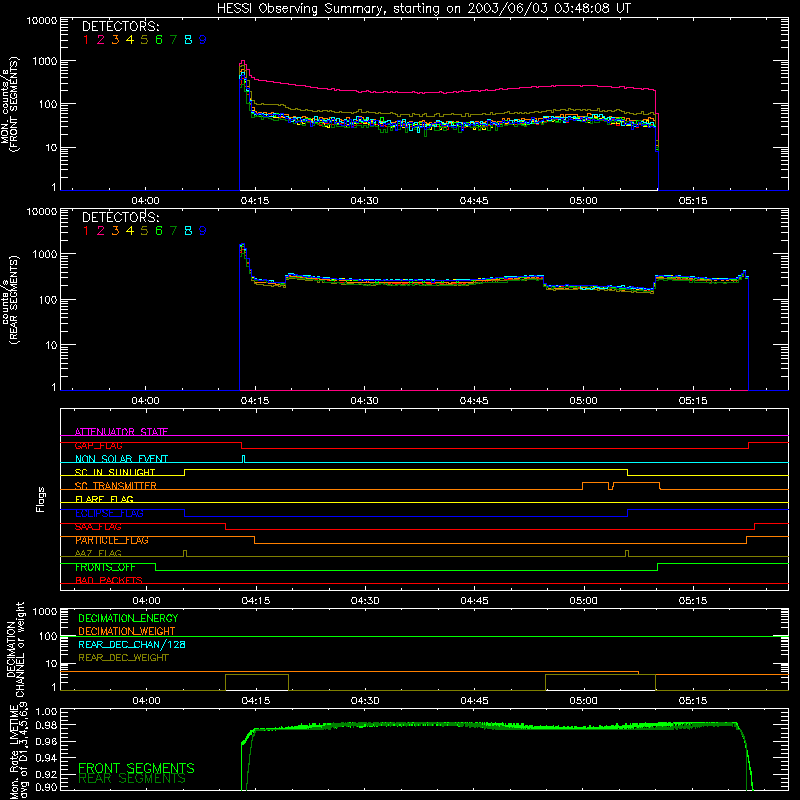Select detector 5 in front segments legend

[x=144, y=40]
